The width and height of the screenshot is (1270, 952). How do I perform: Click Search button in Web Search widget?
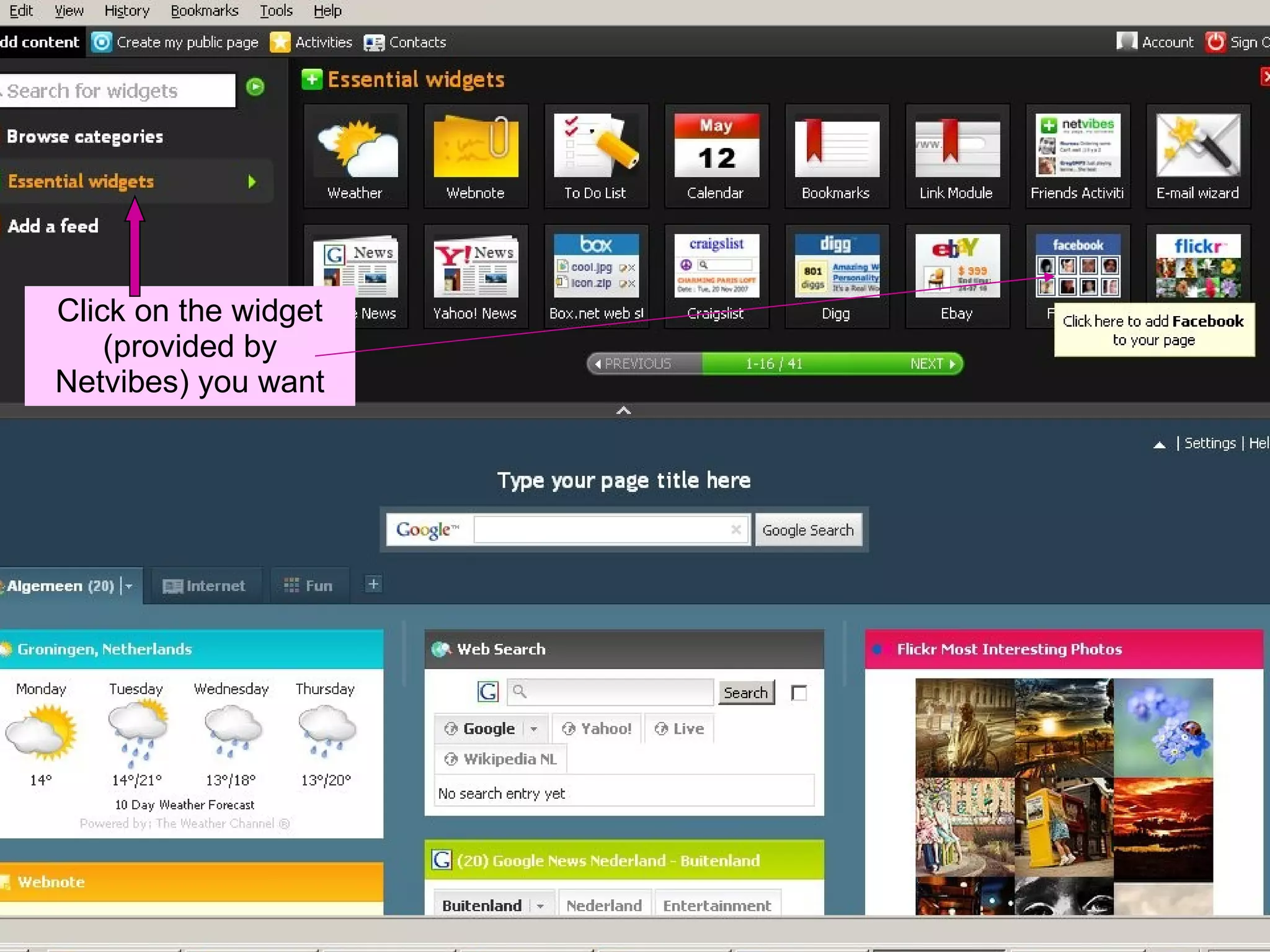coord(746,692)
